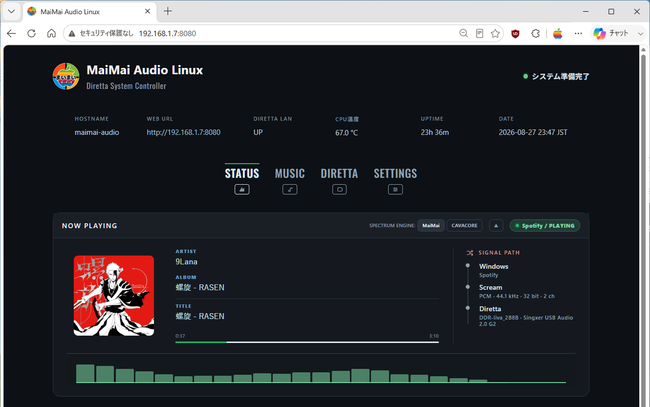The width and height of the screenshot is (650, 407).
Task: Go back to the previous page
Action: pos(11,34)
